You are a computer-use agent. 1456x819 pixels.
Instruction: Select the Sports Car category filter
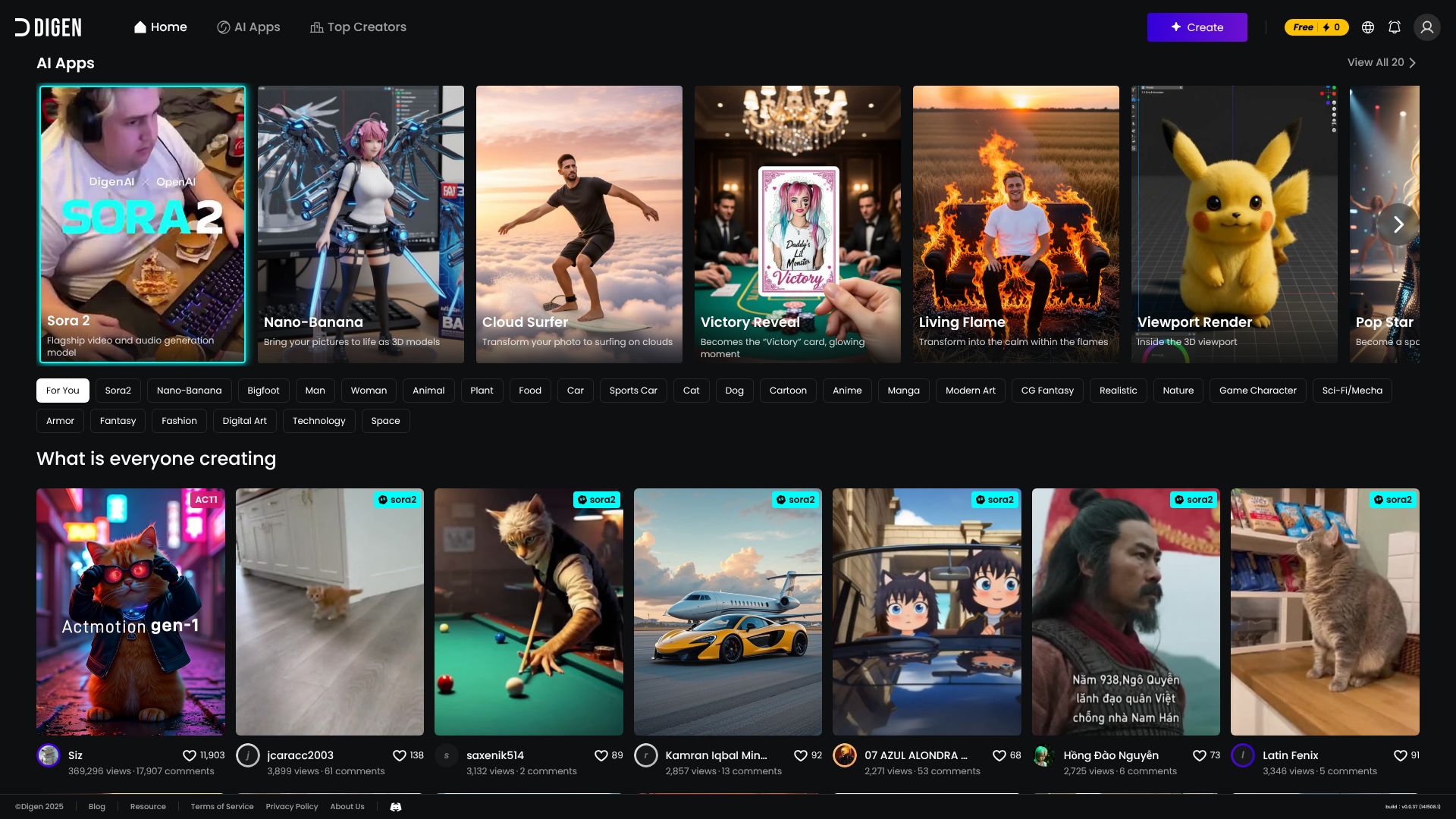[633, 391]
